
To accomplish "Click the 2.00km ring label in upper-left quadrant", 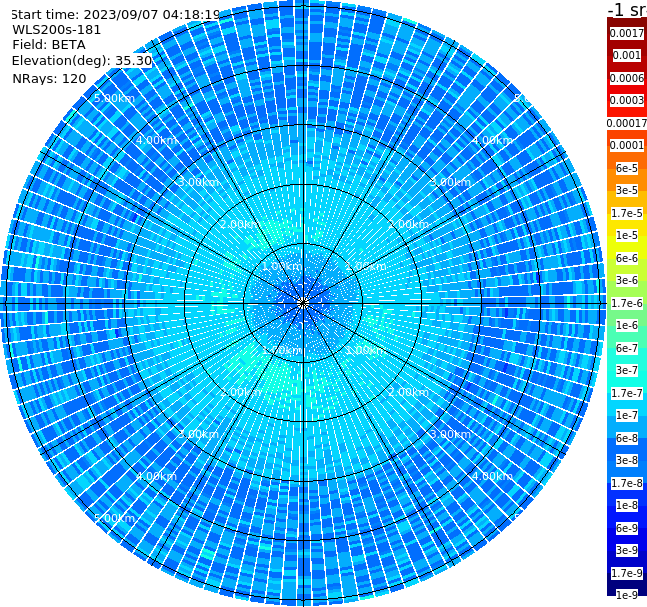I will [x=240, y=224].
